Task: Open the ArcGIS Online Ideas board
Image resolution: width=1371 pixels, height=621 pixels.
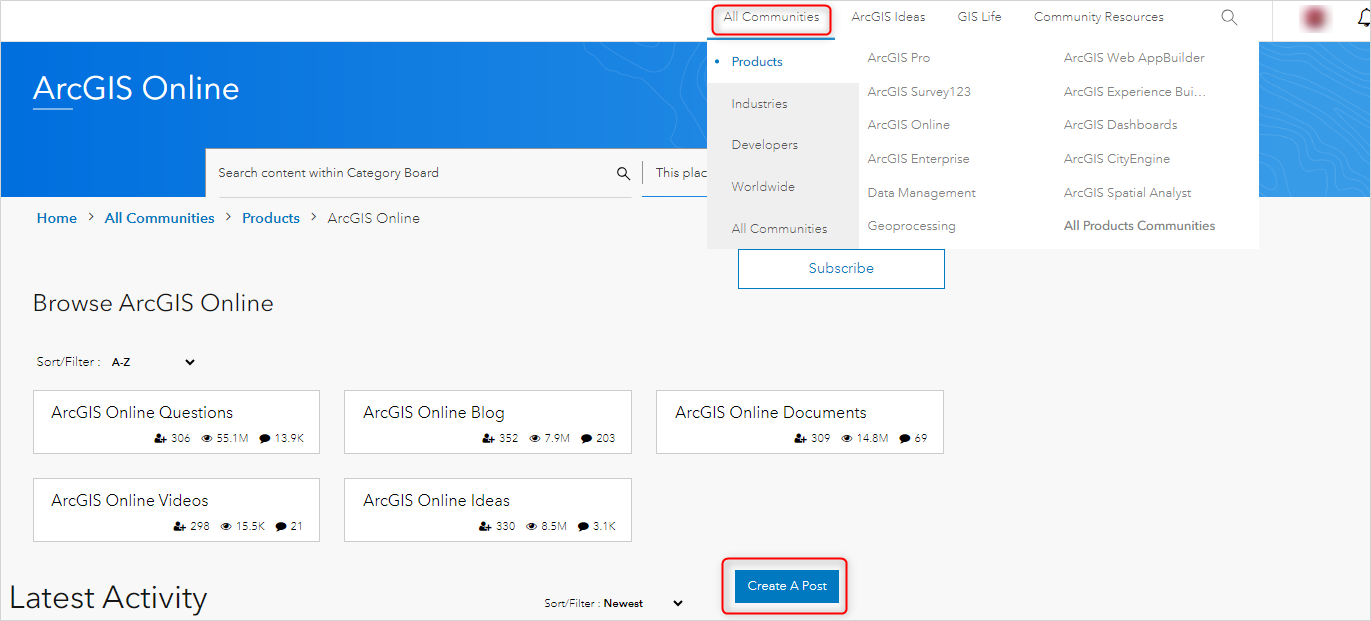Action: [488, 510]
